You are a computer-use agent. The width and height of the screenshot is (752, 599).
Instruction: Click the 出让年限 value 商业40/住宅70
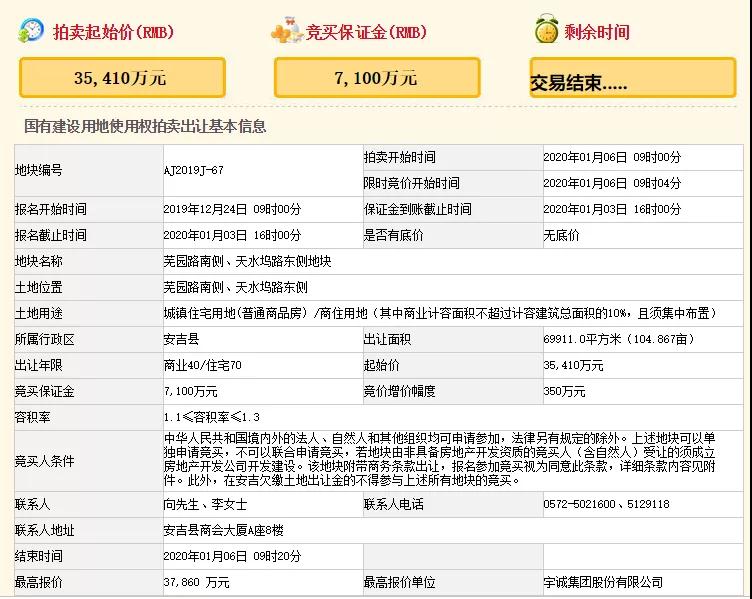[200, 366]
